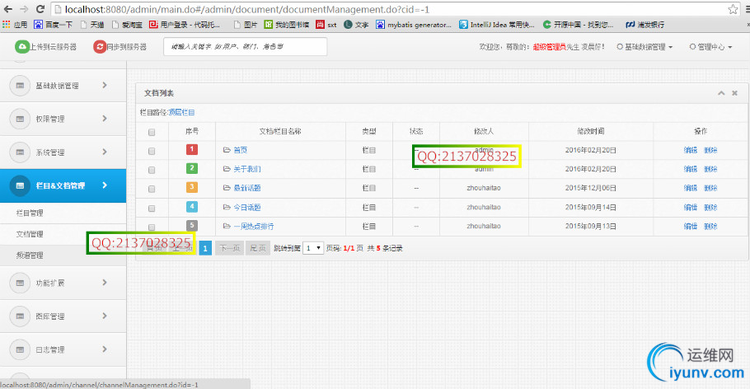Screen dimensions: 750x389
Task: Open the mybatis generator bookmark
Action: [x=413, y=24]
